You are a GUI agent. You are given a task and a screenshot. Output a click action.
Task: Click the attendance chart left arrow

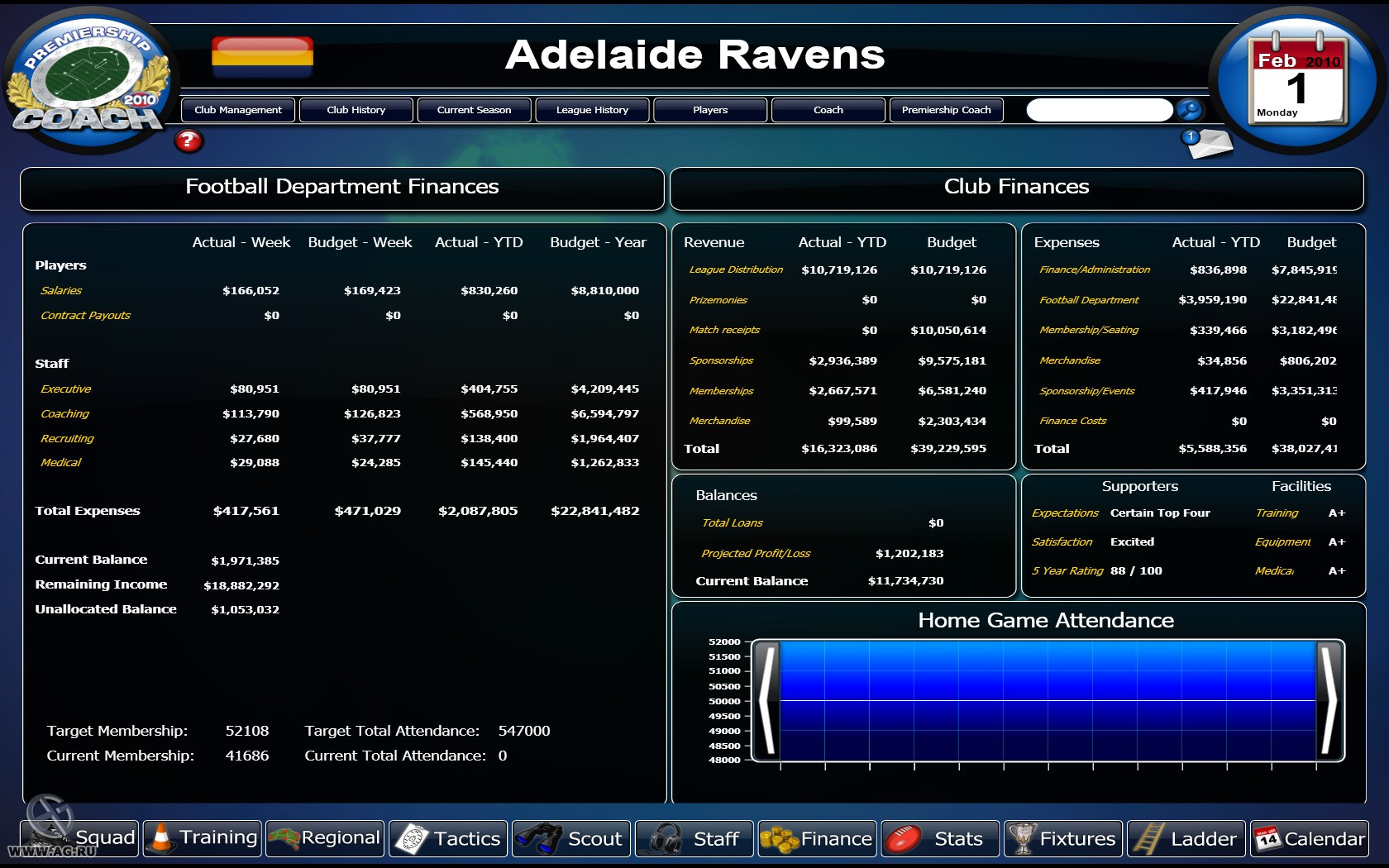point(766,701)
